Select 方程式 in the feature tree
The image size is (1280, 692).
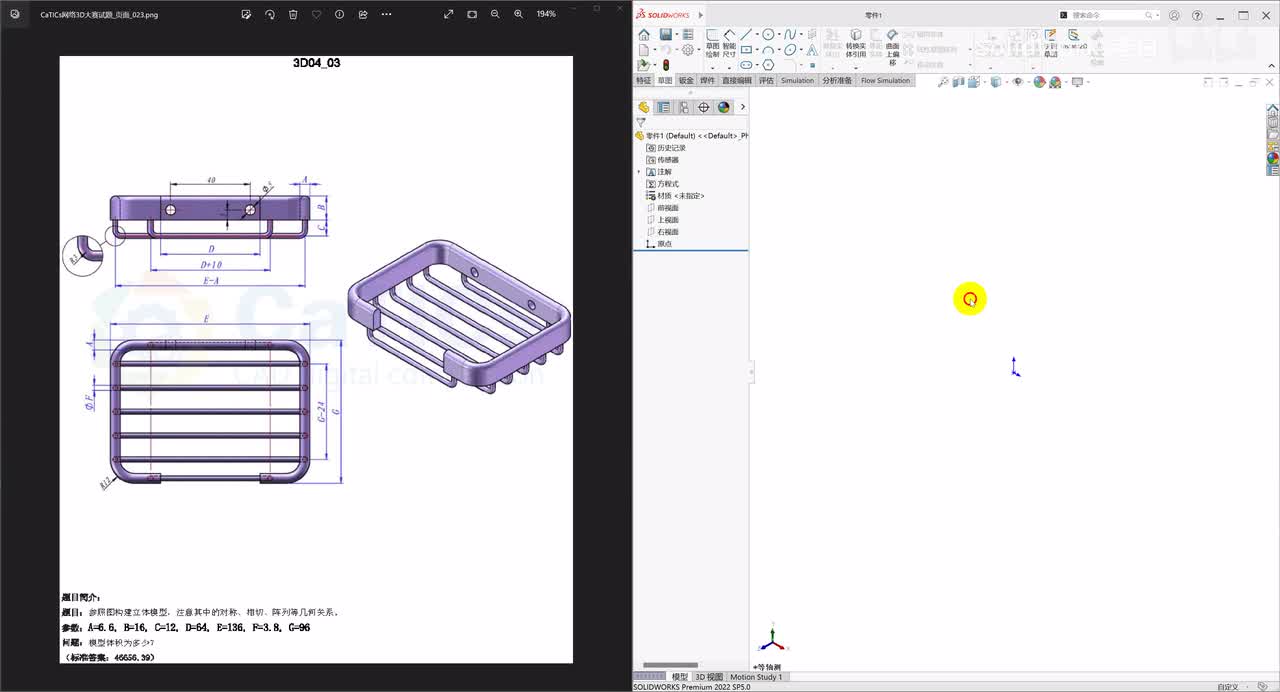[663, 184]
